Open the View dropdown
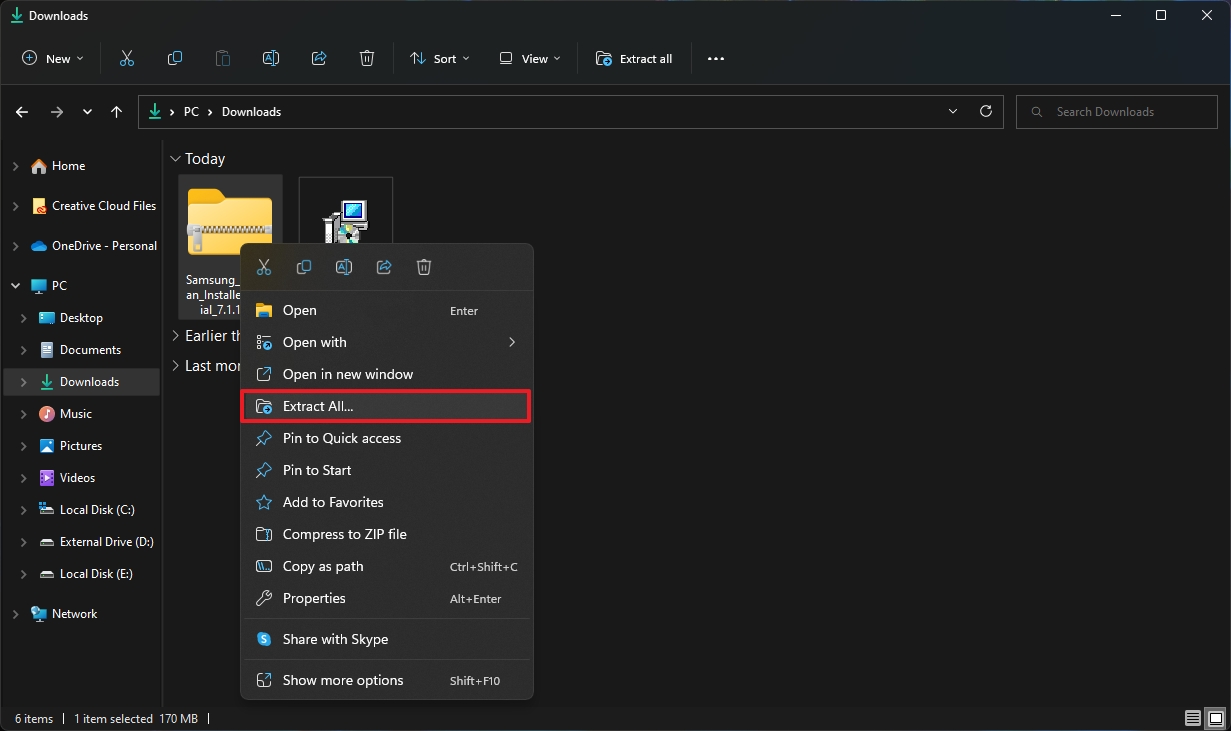This screenshot has width=1231, height=731. 529,58
